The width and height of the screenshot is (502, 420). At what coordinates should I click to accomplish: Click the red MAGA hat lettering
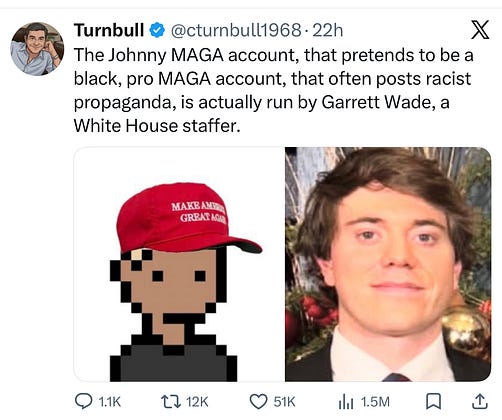199,212
